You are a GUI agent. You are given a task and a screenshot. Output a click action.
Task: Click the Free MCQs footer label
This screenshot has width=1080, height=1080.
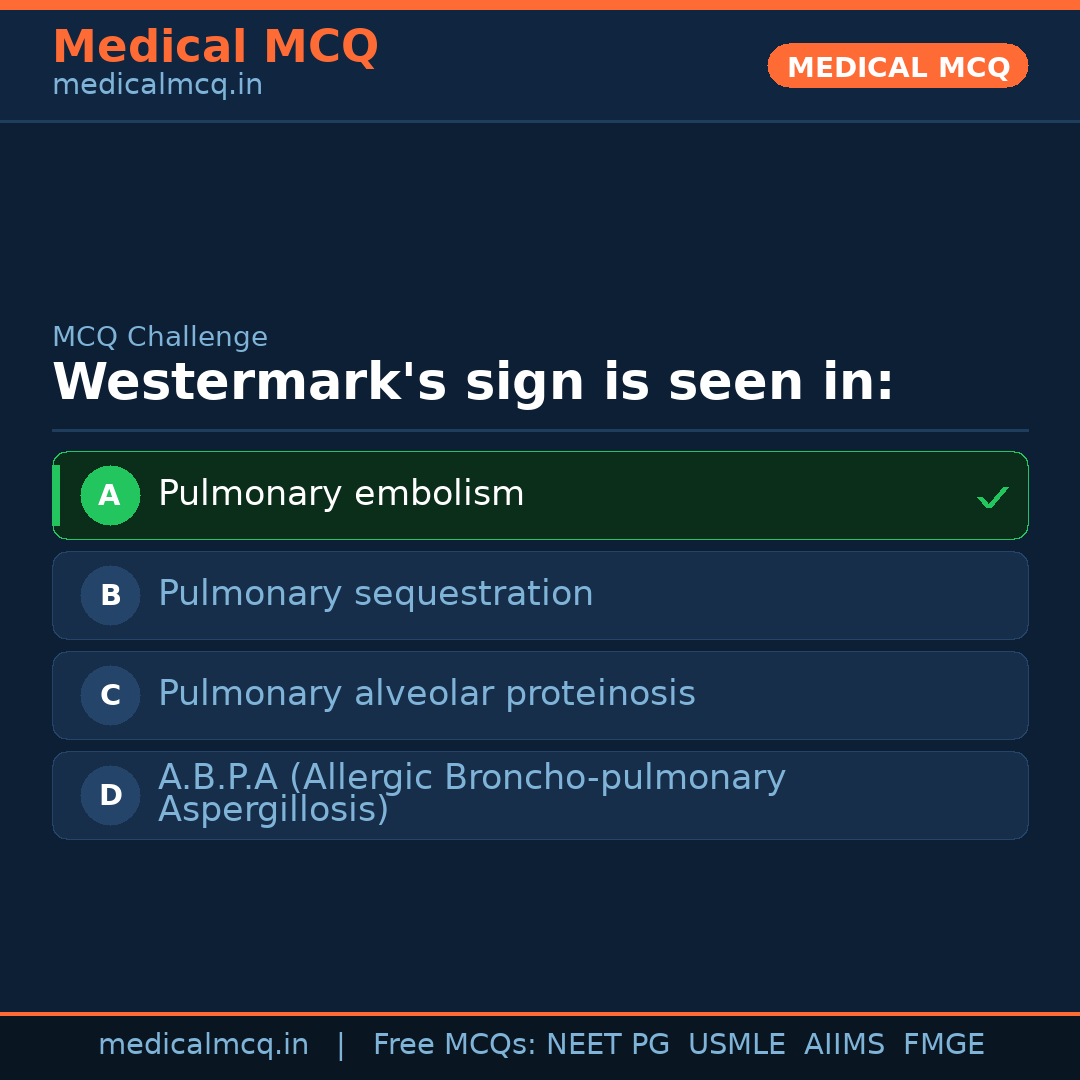pyautogui.click(x=454, y=1045)
